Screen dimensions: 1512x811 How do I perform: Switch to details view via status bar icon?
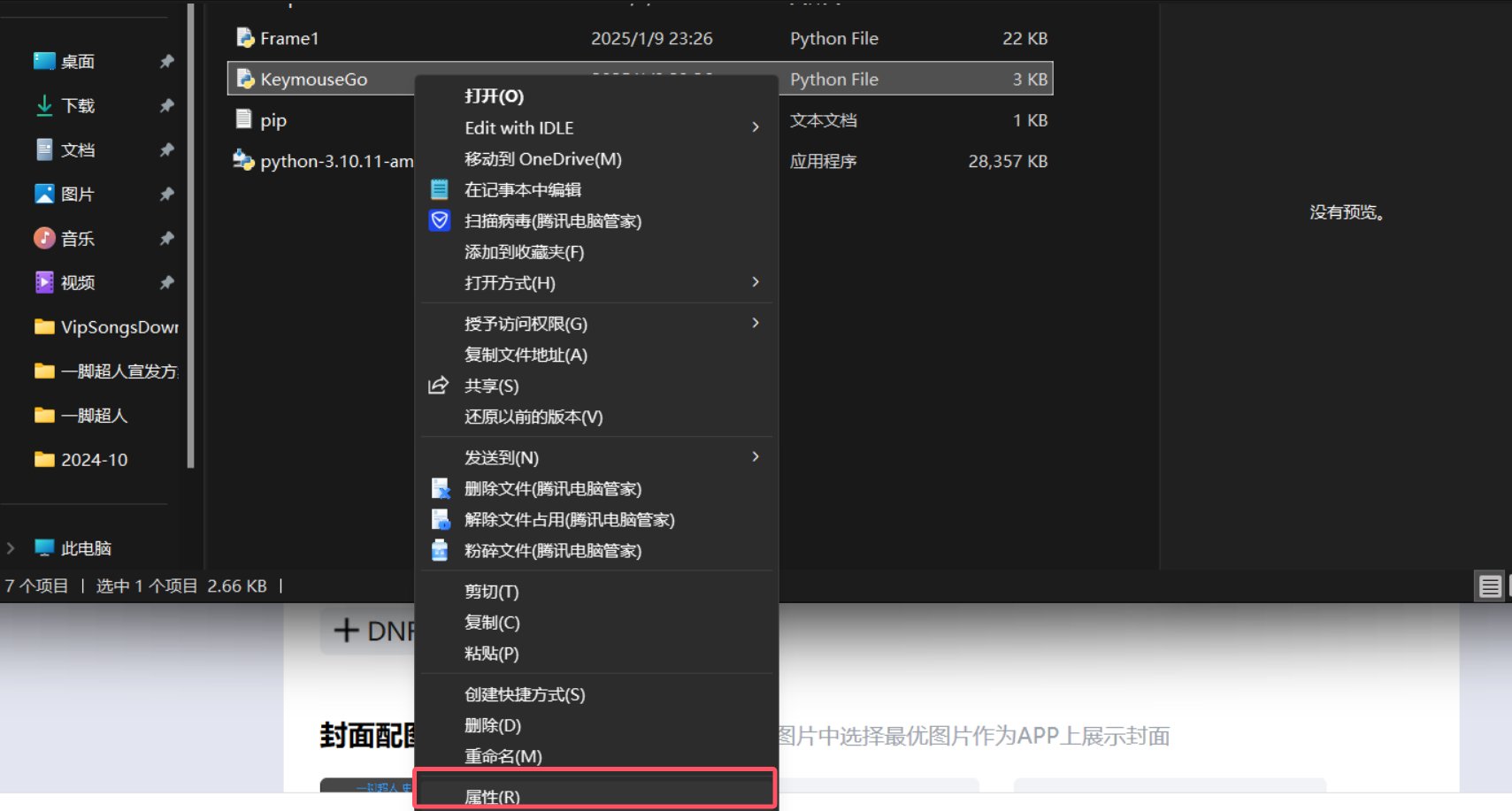click(1490, 585)
